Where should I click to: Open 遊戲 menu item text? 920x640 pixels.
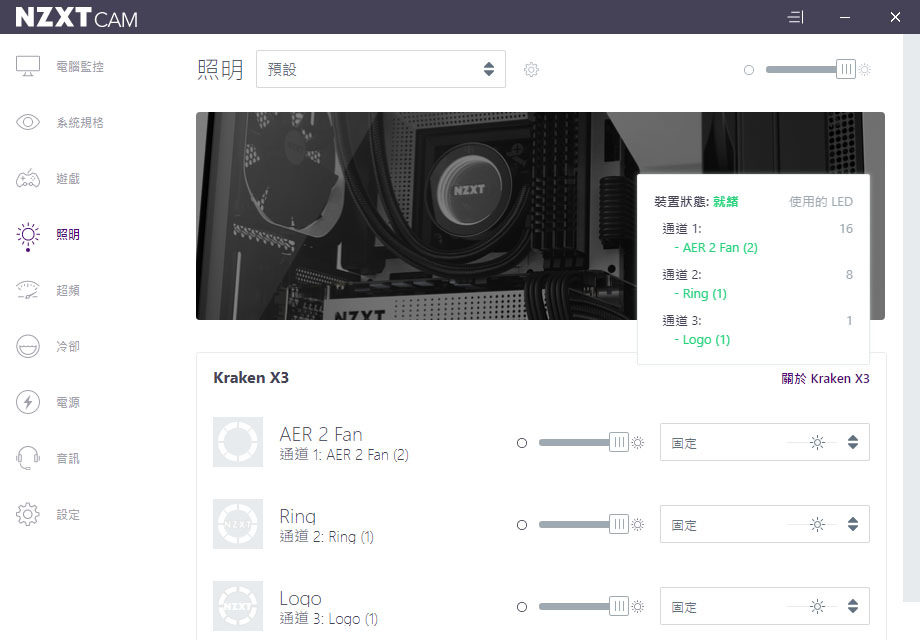point(68,178)
